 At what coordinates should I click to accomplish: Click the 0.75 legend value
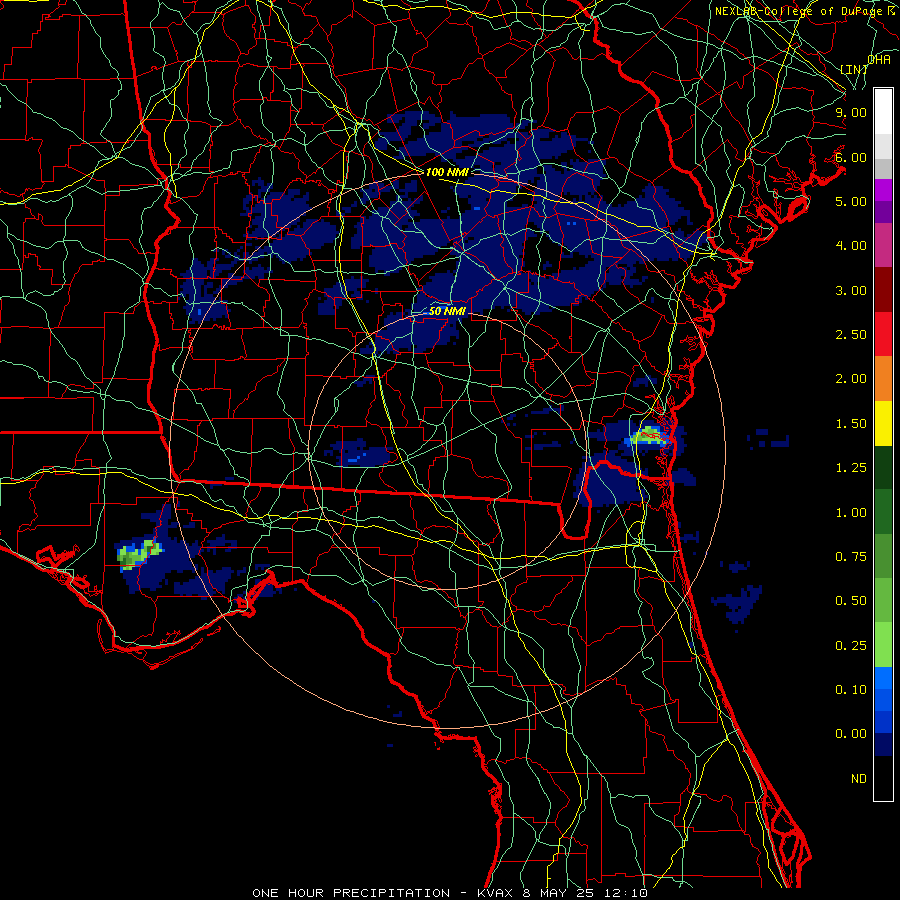click(x=851, y=557)
